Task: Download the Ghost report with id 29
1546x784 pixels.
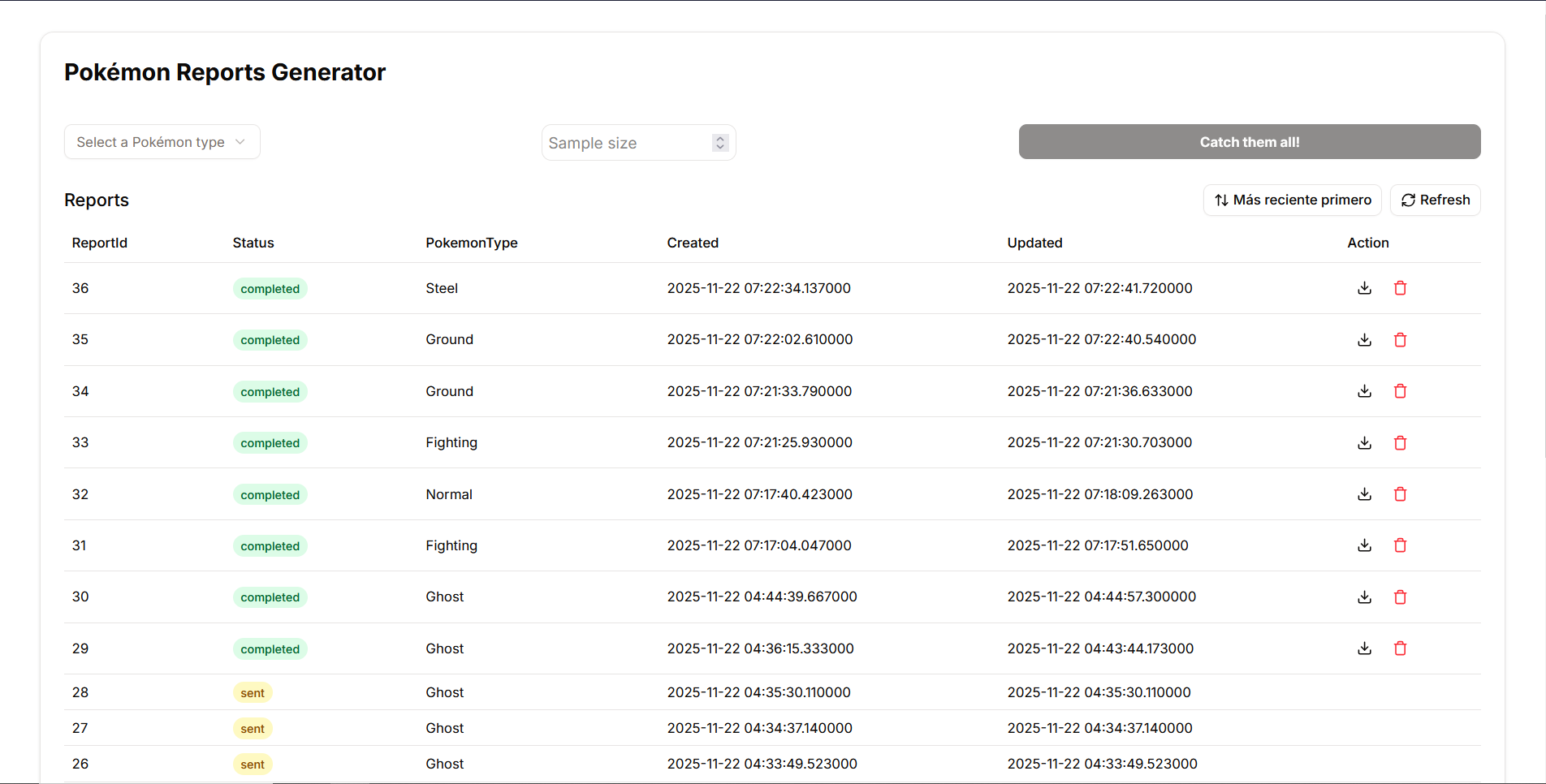Action: click(1364, 648)
